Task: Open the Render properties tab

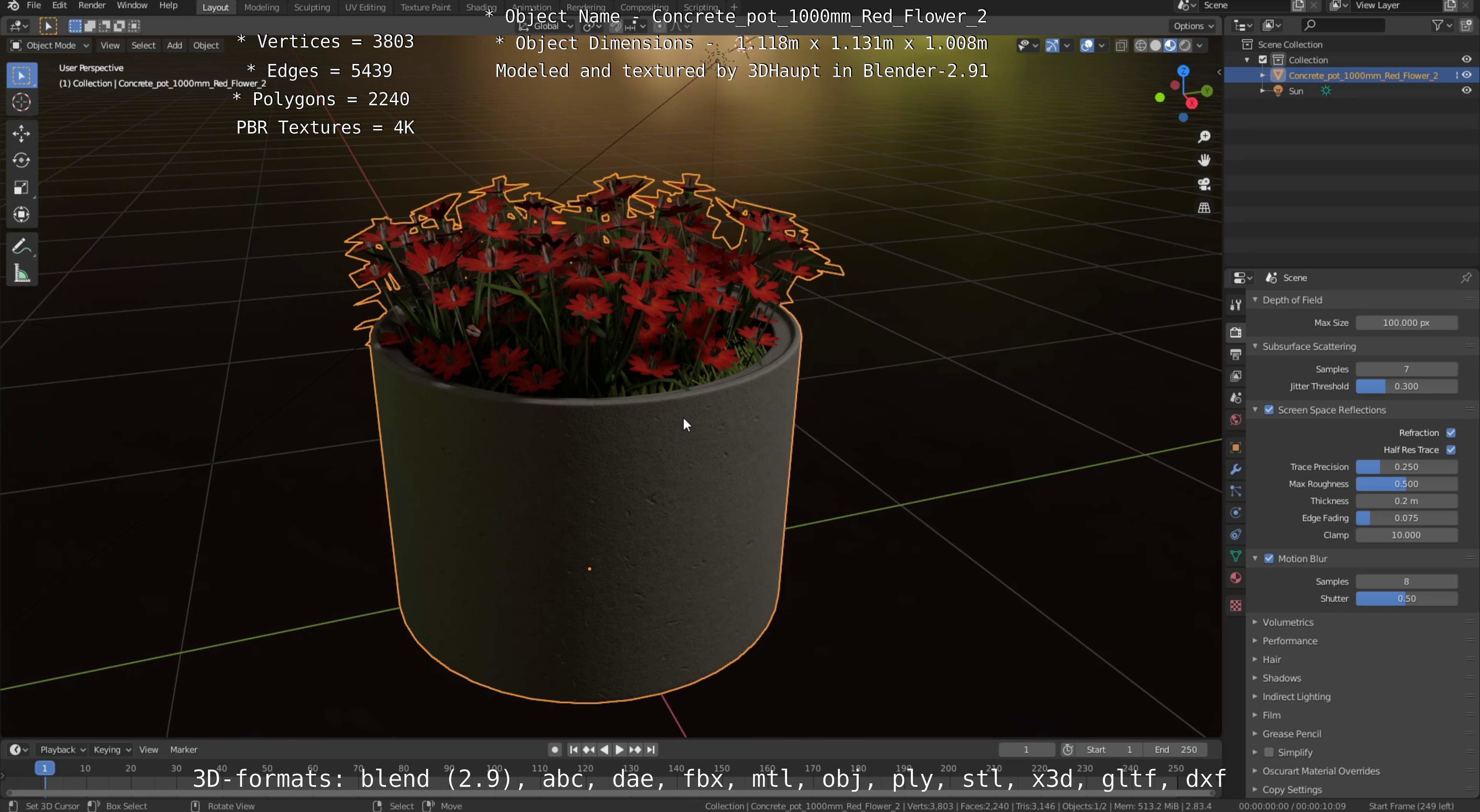Action: [x=1235, y=332]
